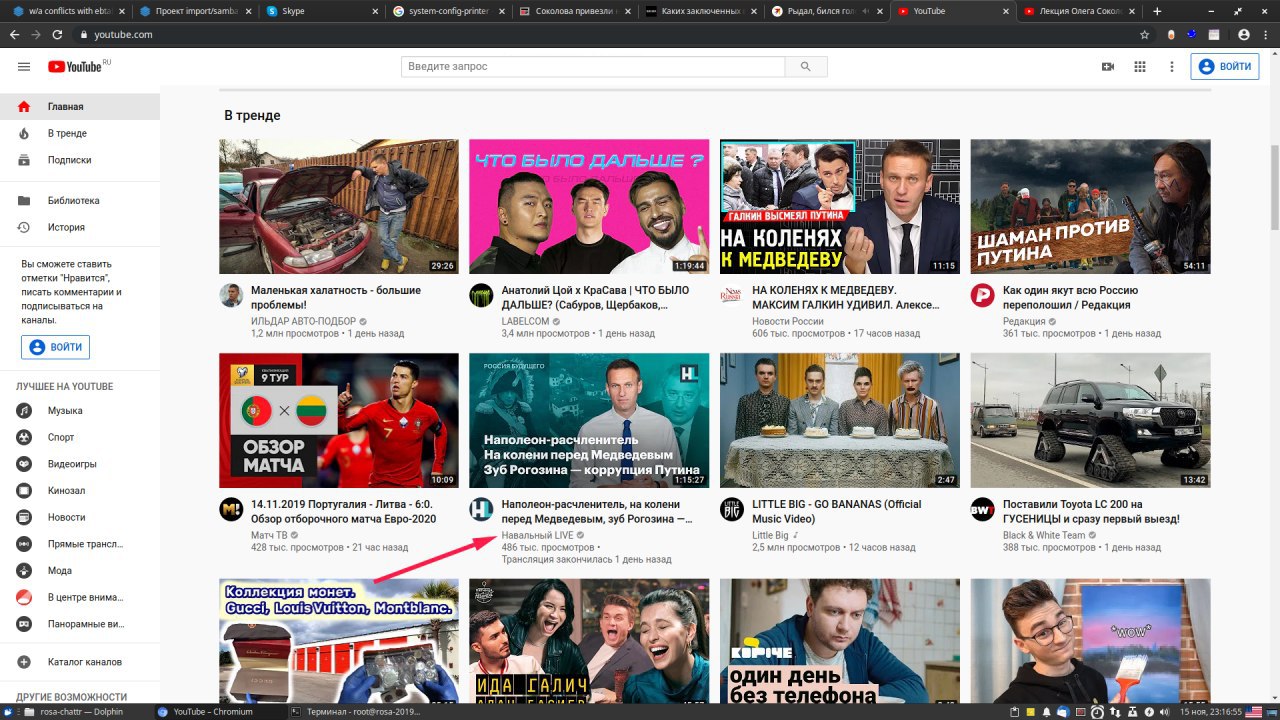Screen dimensions: 1280x720
Task: Click the Black & White Team channel name
Action: [1043, 535]
